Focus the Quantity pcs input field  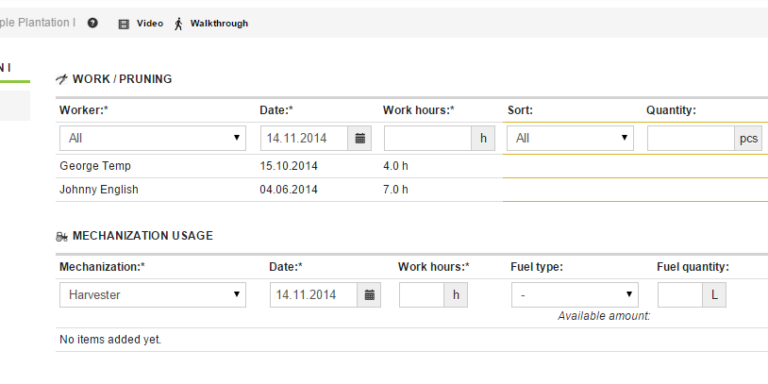(691, 138)
